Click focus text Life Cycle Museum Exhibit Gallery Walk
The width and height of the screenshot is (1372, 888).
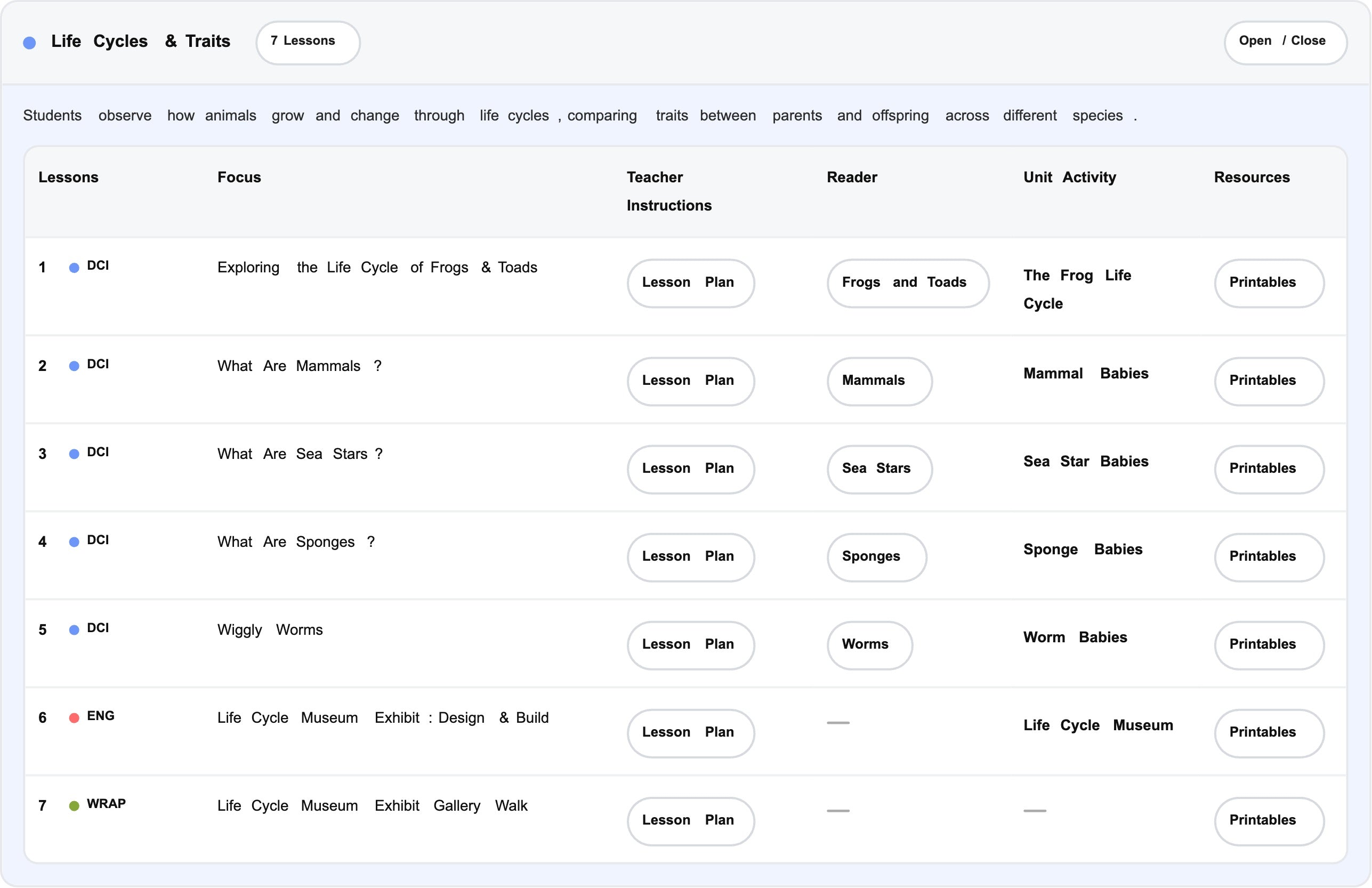pos(372,805)
